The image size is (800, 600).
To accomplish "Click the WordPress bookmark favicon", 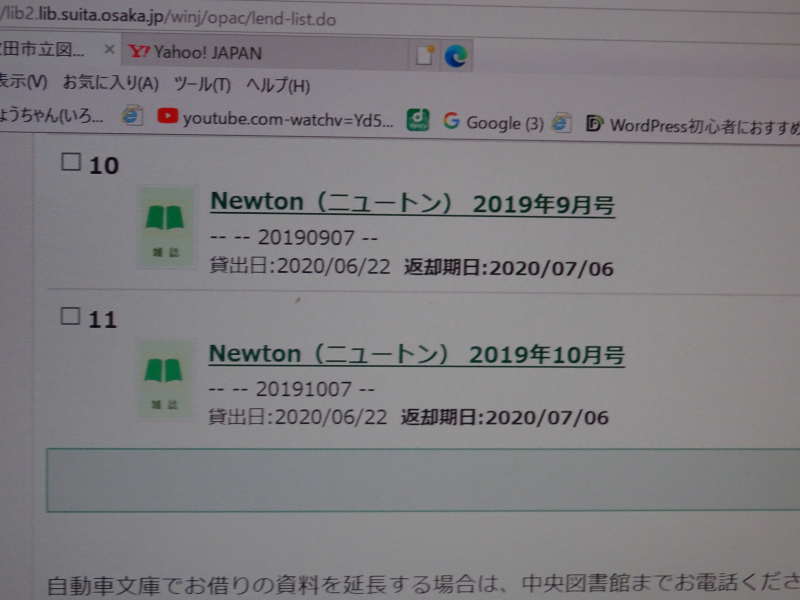I will (x=594, y=123).
